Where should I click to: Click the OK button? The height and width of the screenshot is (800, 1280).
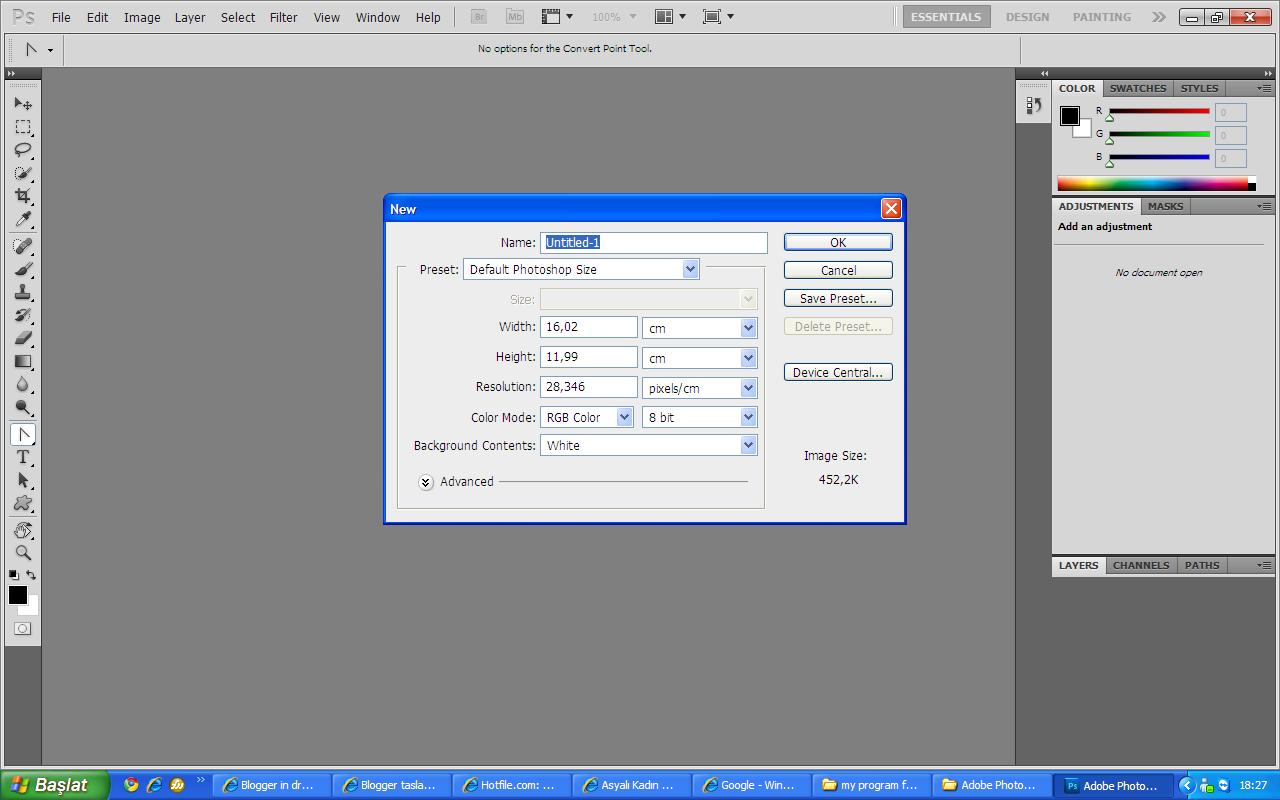pos(837,241)
